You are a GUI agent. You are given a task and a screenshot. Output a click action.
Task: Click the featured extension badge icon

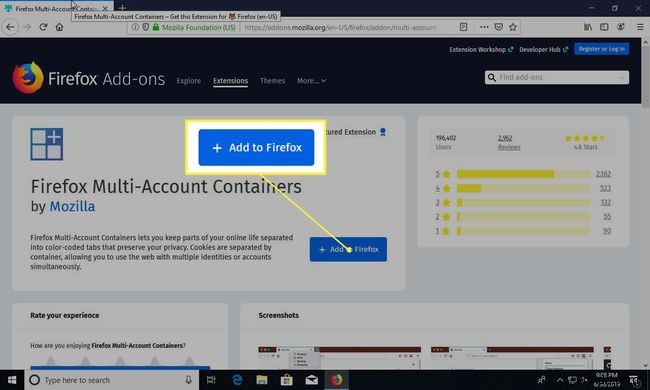point(383,132)
